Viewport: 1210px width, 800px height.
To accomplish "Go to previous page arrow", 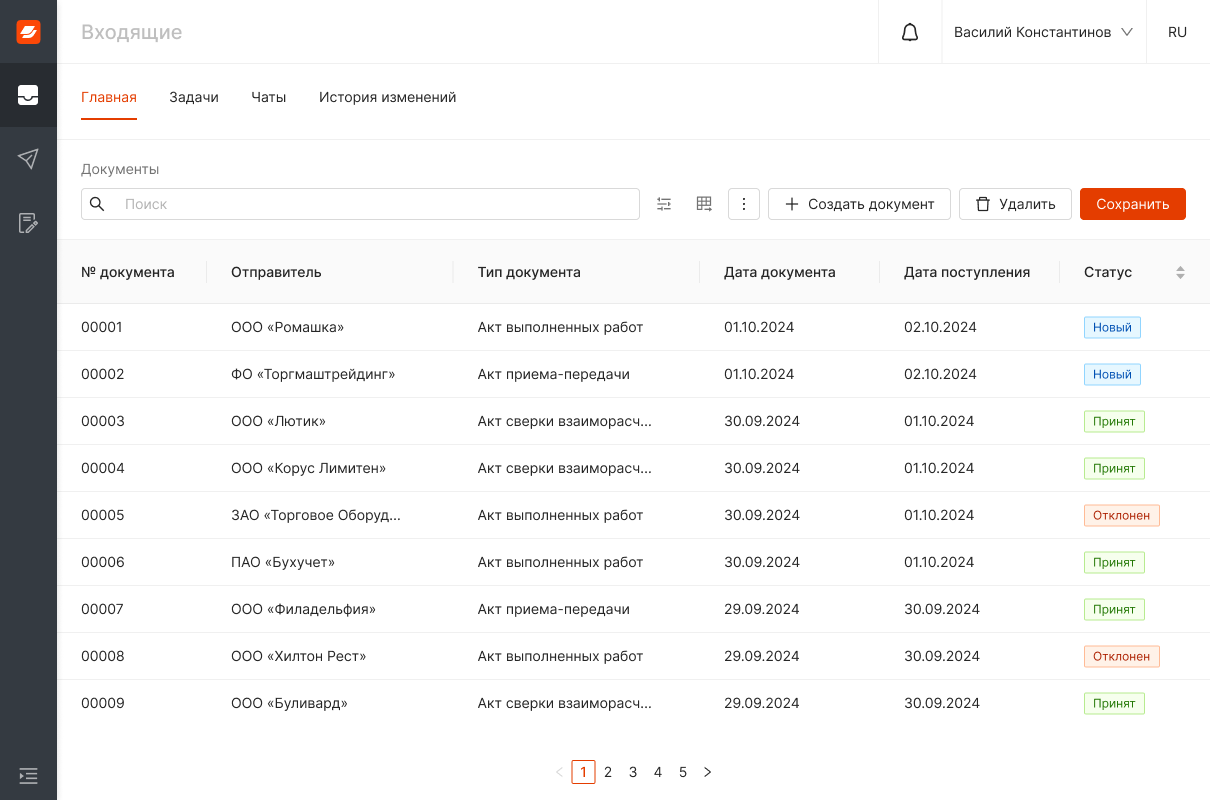I will [559, 772].
